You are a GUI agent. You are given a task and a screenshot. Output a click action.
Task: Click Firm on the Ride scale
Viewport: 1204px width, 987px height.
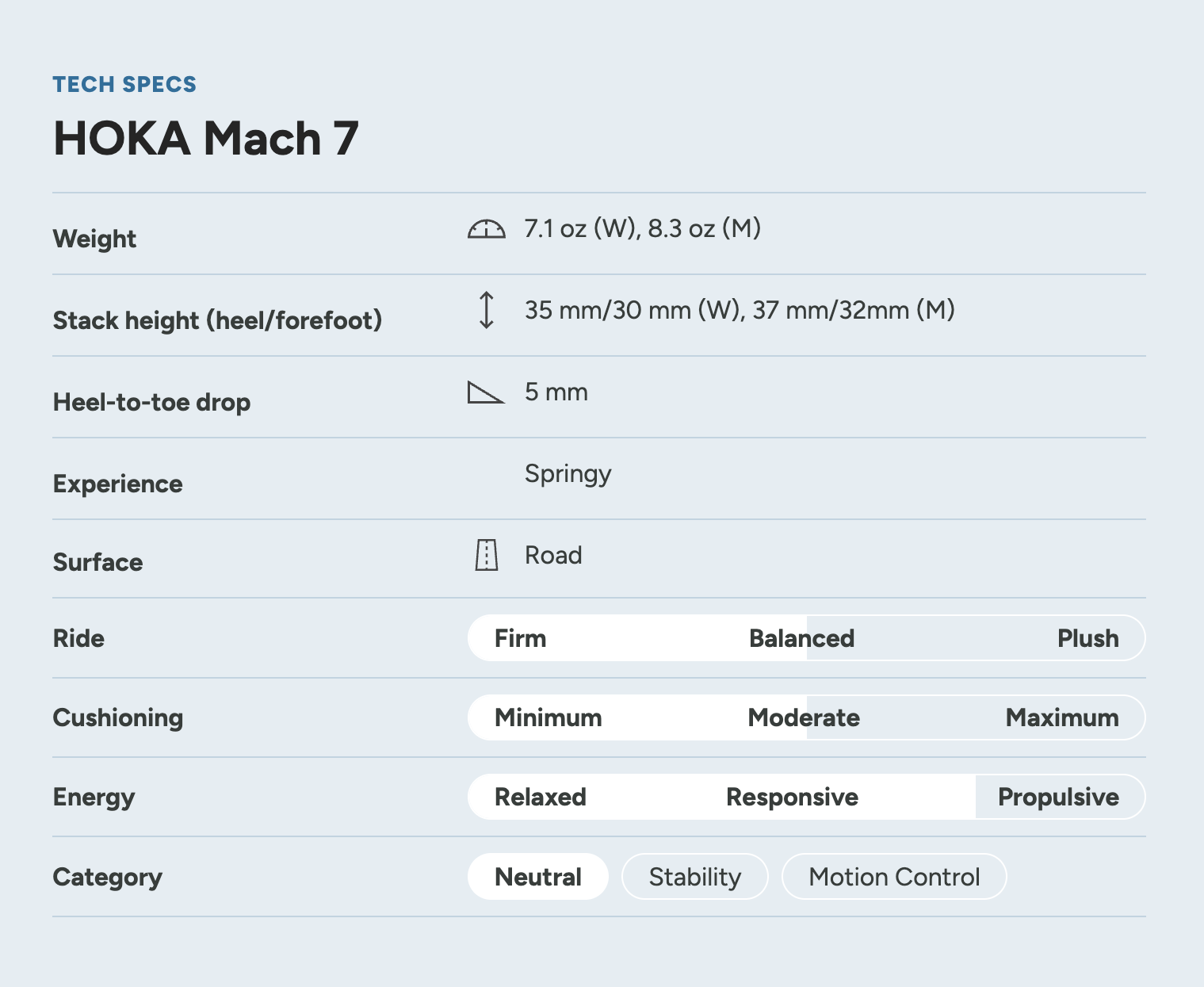click(x=520, y=638)
